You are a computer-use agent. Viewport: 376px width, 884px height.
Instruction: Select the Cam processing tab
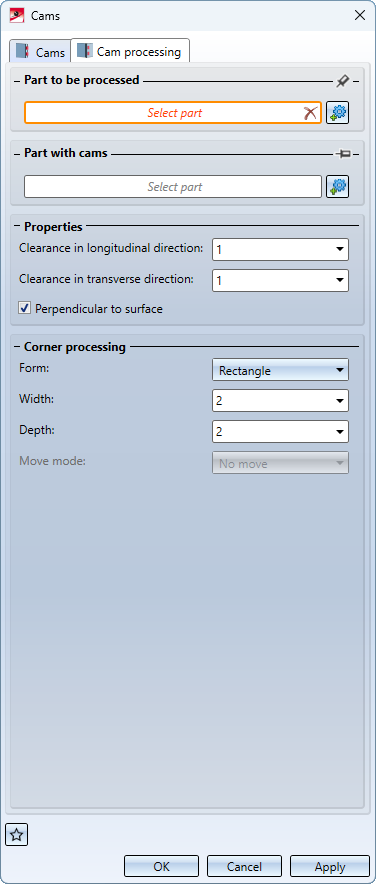130,51
